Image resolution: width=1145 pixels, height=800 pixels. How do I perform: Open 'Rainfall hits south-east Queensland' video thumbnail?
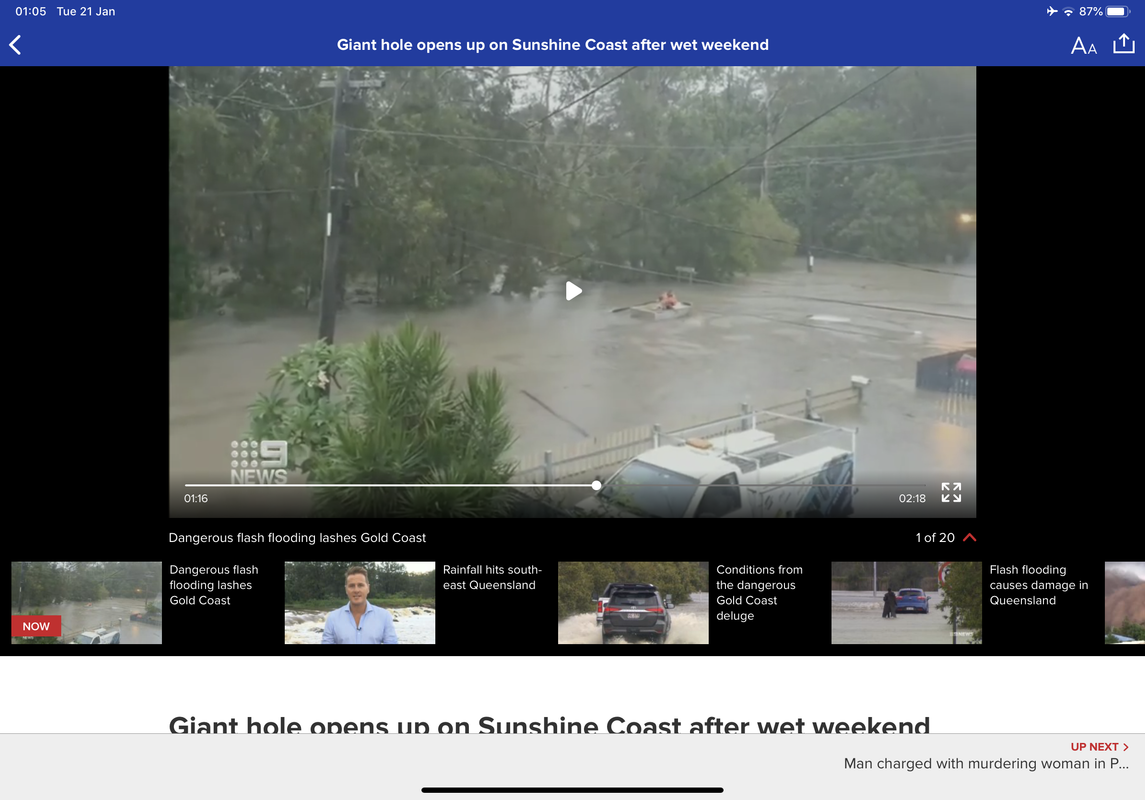point(360,602)
